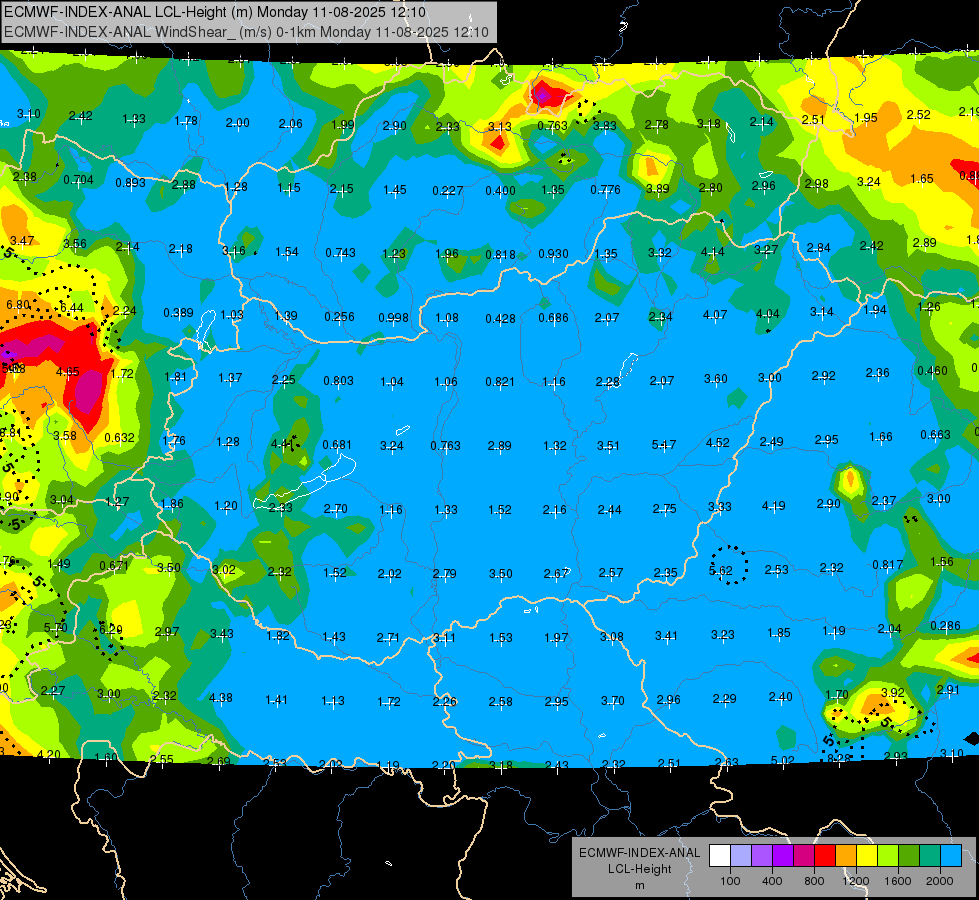This screenshot has width=979, height=900.
Task: Click the legend label 1600
Action: [898, 881]
